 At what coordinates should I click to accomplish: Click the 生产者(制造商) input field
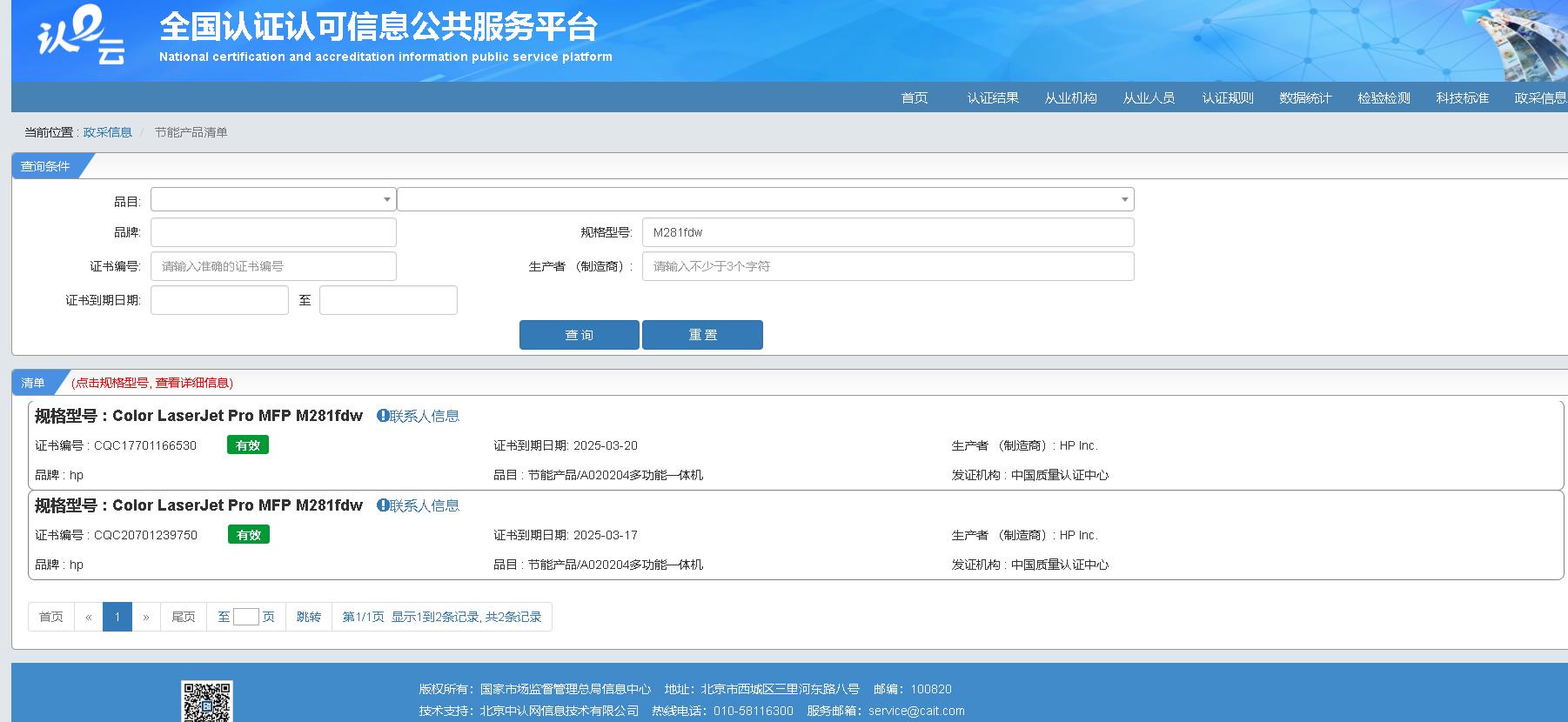click(x=888, y=266)
